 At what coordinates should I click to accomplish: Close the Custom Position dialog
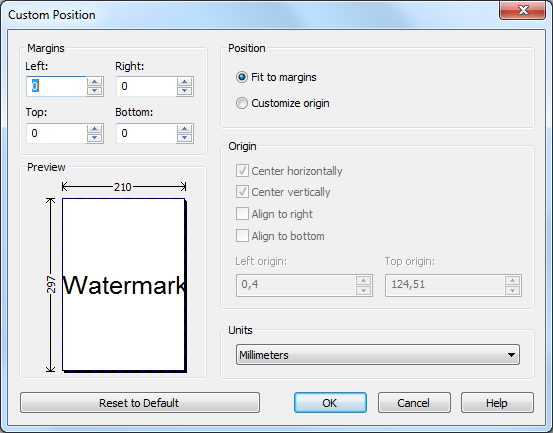pyautogui.click(x=523, y=10)
